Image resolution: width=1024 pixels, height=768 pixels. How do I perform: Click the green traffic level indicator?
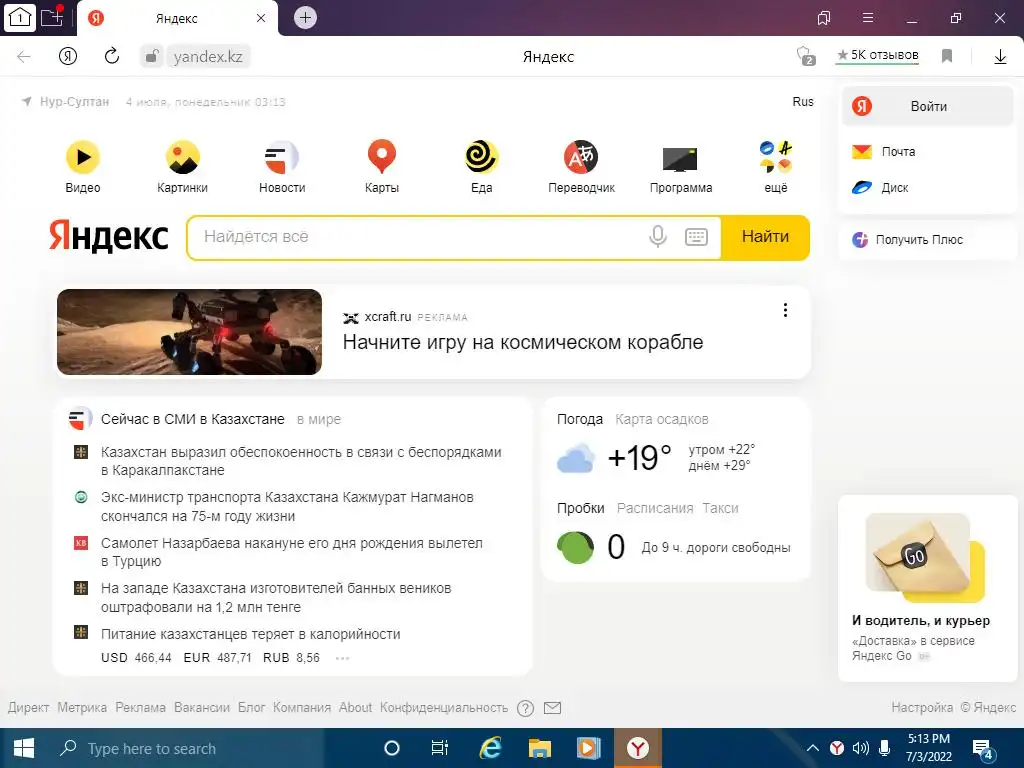pyautogui.click(x=575, y=547)
